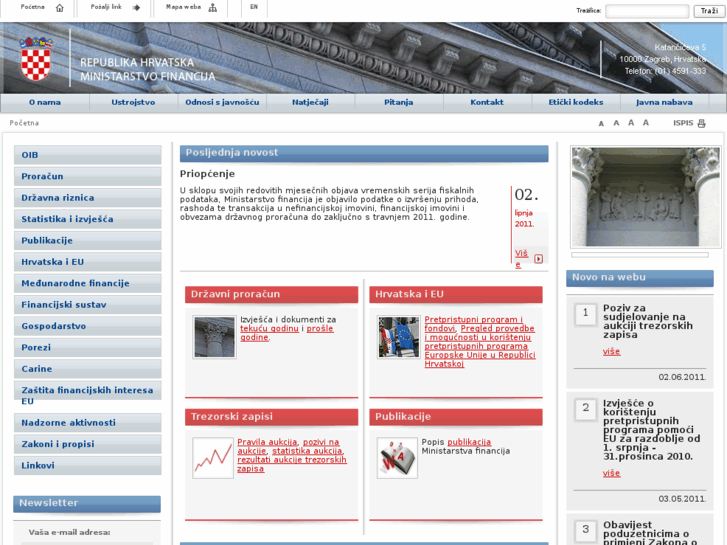727x545 pixels.
Task: Open the Kontakt menu
Action: point(487,103)
